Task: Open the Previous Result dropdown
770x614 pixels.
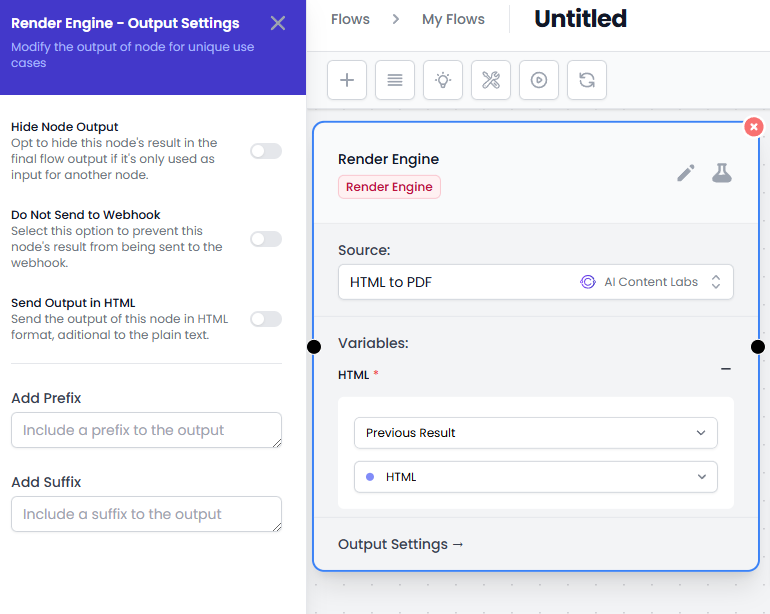Action: click(x=536, y=433)
